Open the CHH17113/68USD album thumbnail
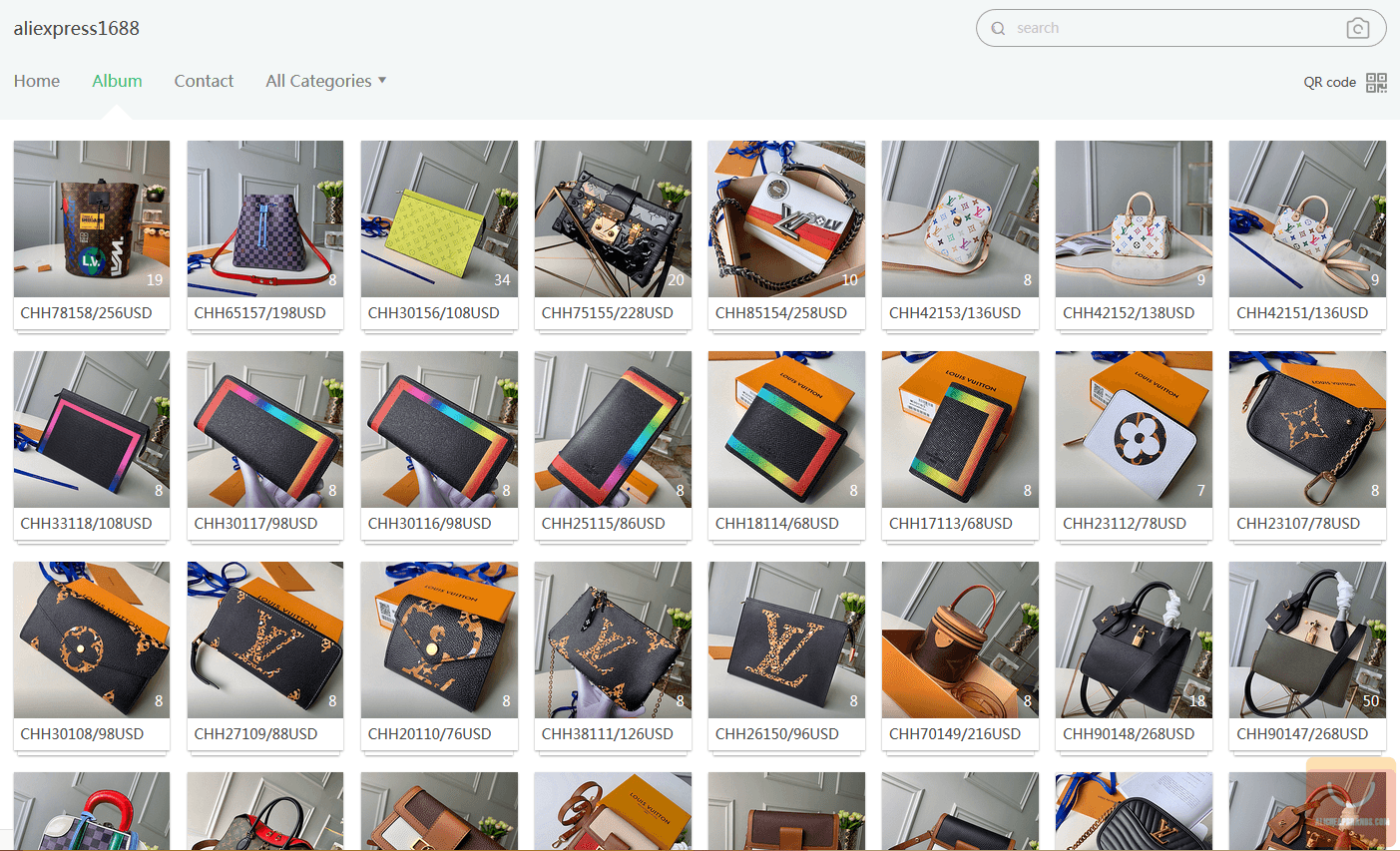Image resolution: width=1400 pixels, height=851 pixels. pyautogui.click(x=960, y=429)
